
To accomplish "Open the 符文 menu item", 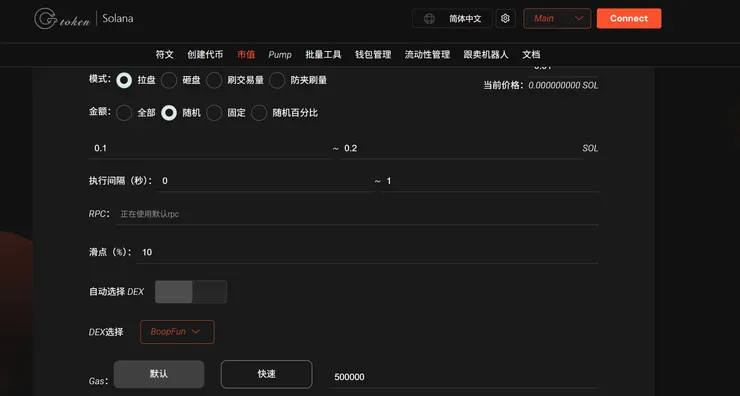I will (x=165, y=55).
